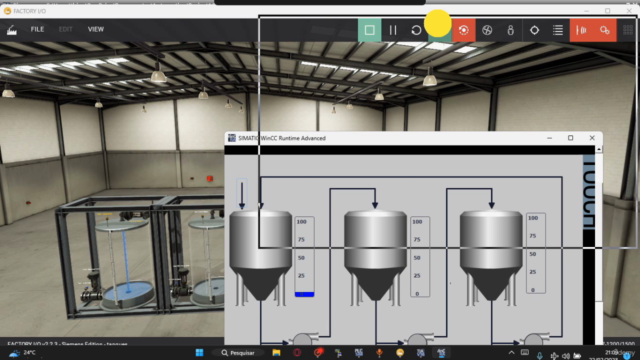Show hidden system tray icons chevron
Screen dimensions: 640x360
click(x=511, y=353)
